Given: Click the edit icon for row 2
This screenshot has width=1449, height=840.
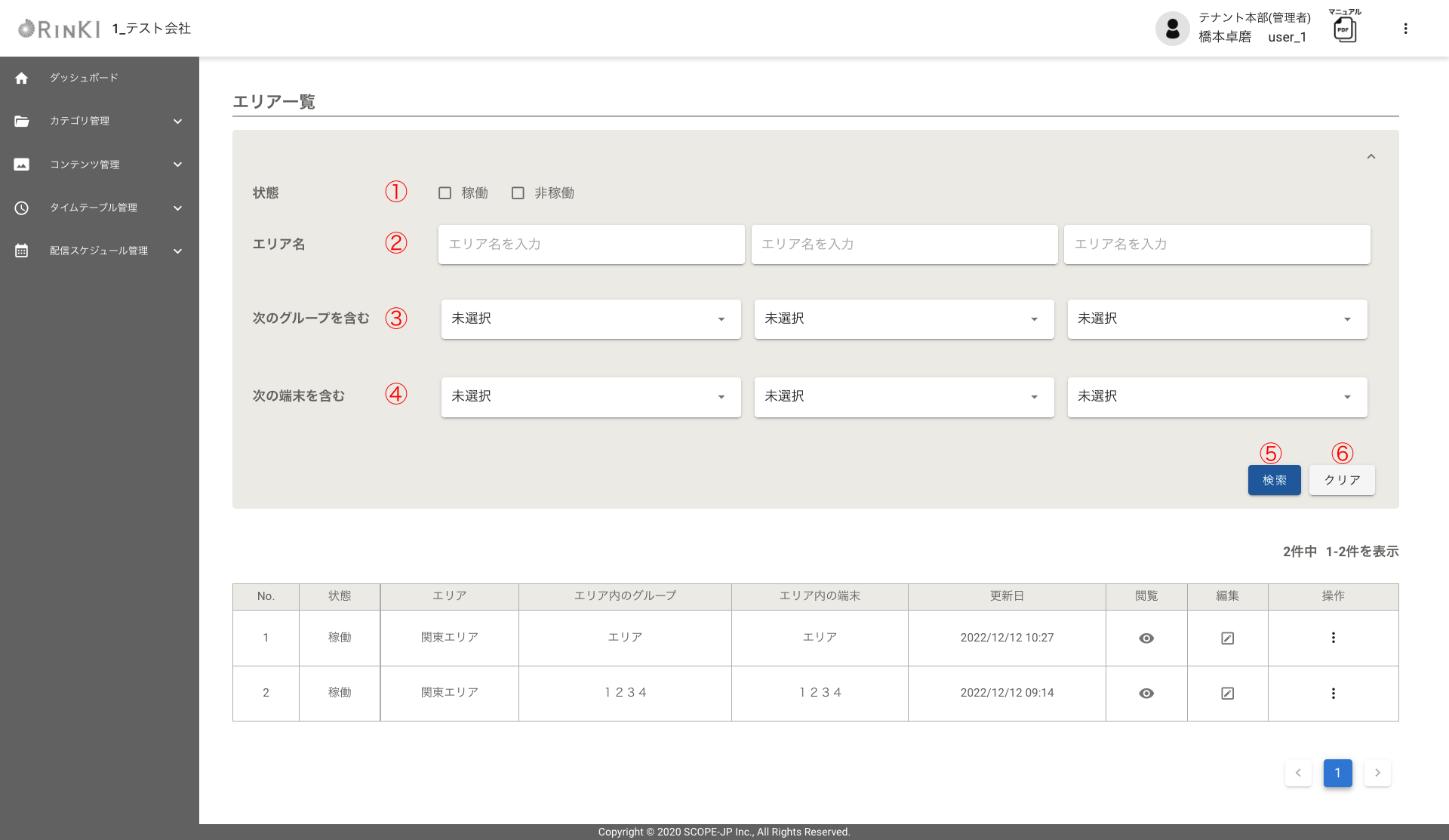Looking at the screenshot, I should point(1227,694).
